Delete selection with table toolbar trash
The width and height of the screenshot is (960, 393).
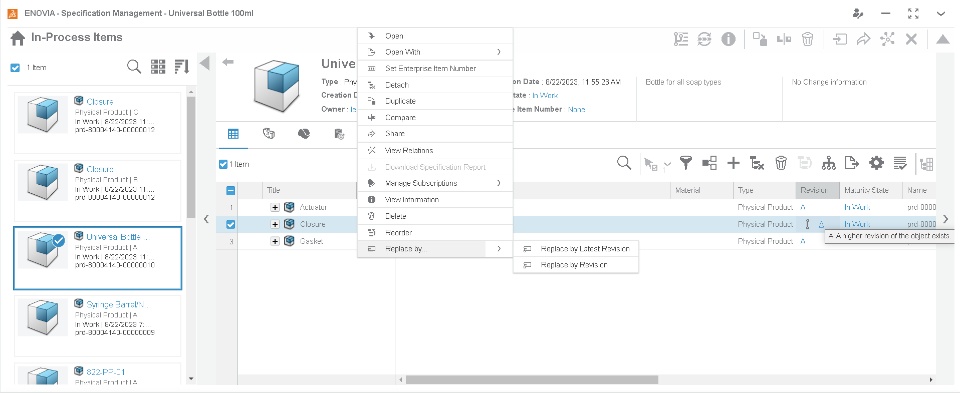pyautogui.click(x=781, y=163)
